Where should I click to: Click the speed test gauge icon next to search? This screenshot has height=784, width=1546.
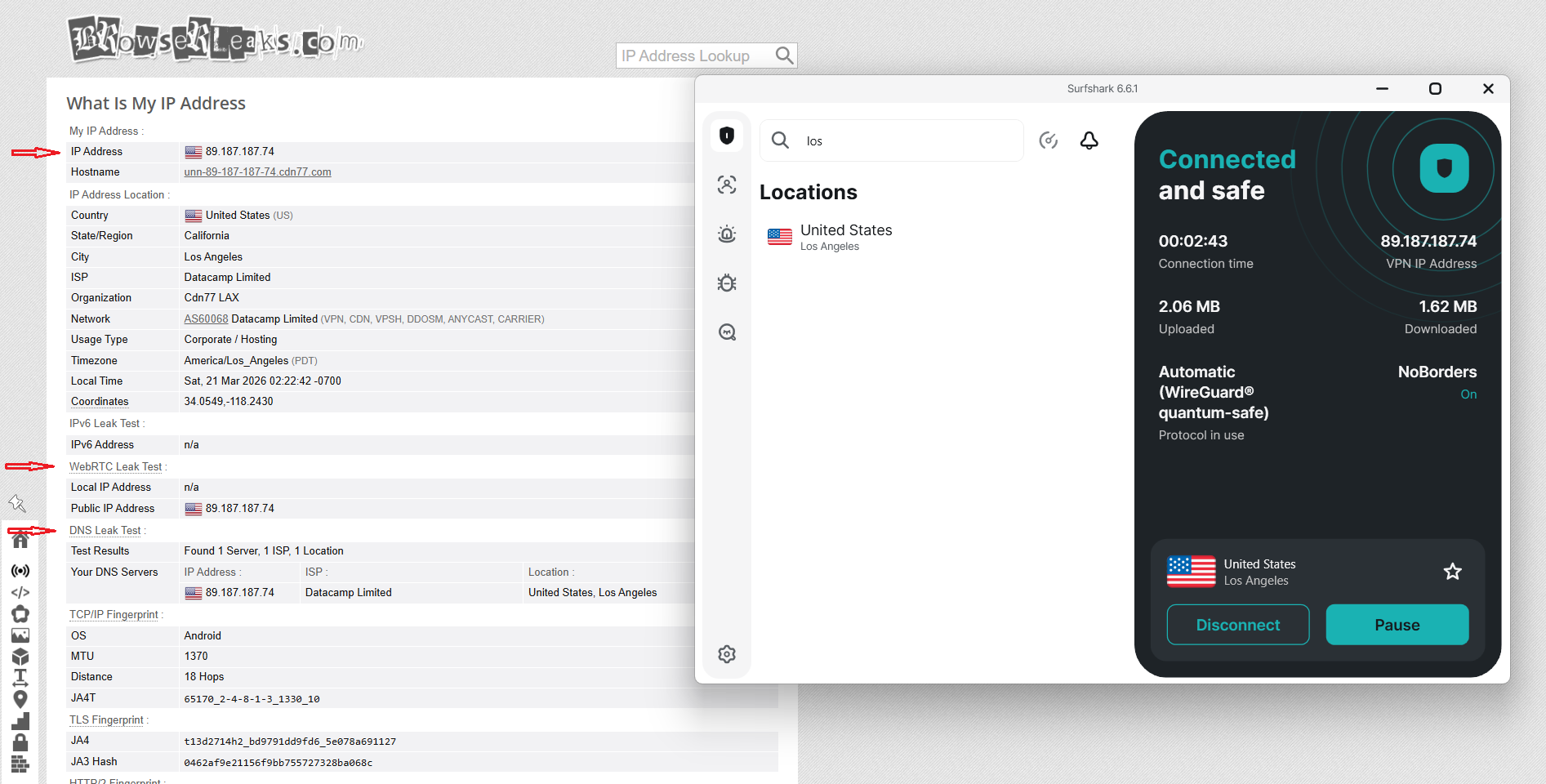[x=1049, y=140]
